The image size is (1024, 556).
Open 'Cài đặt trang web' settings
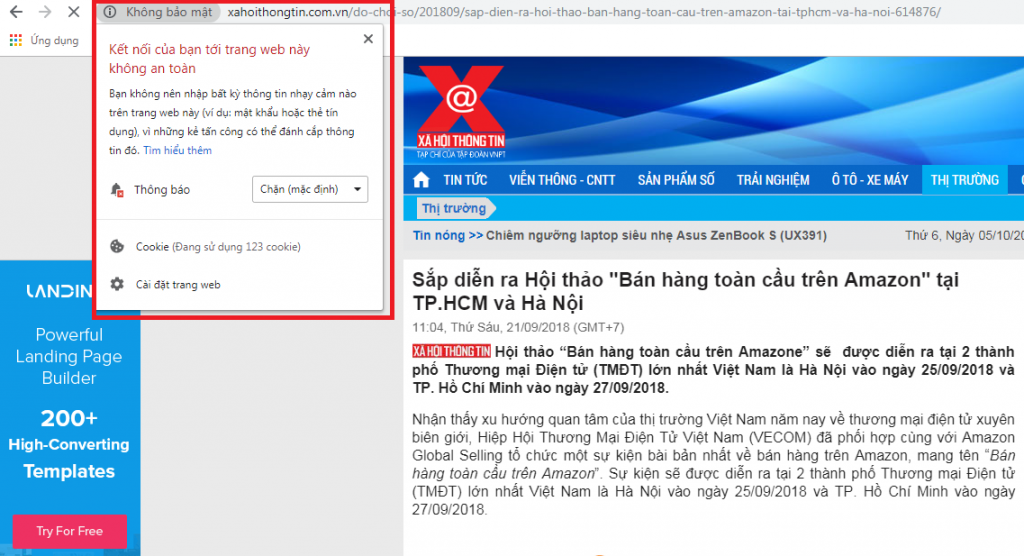tap(178, 285)
